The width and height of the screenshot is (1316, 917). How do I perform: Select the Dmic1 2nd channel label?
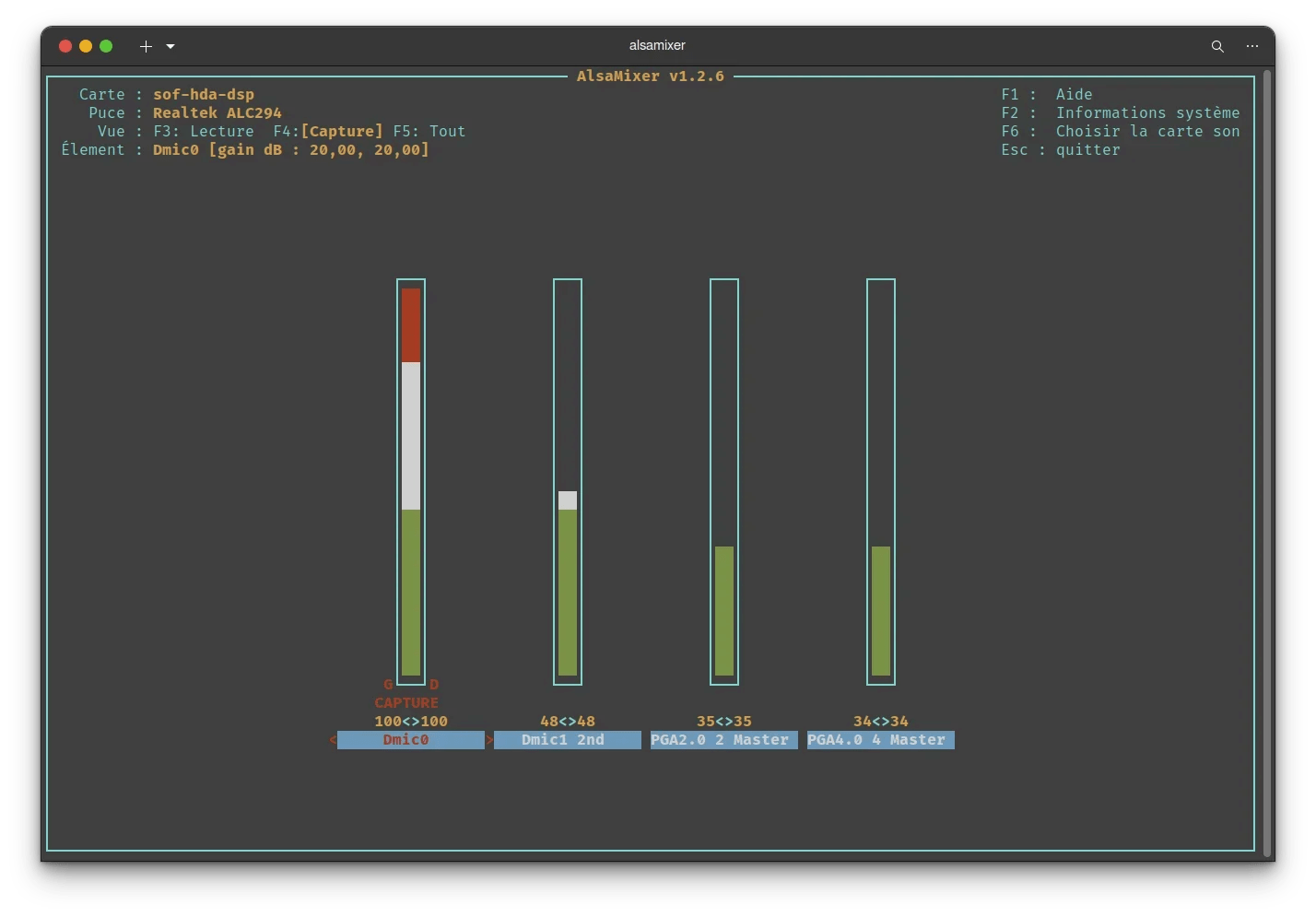pos(568,740)
